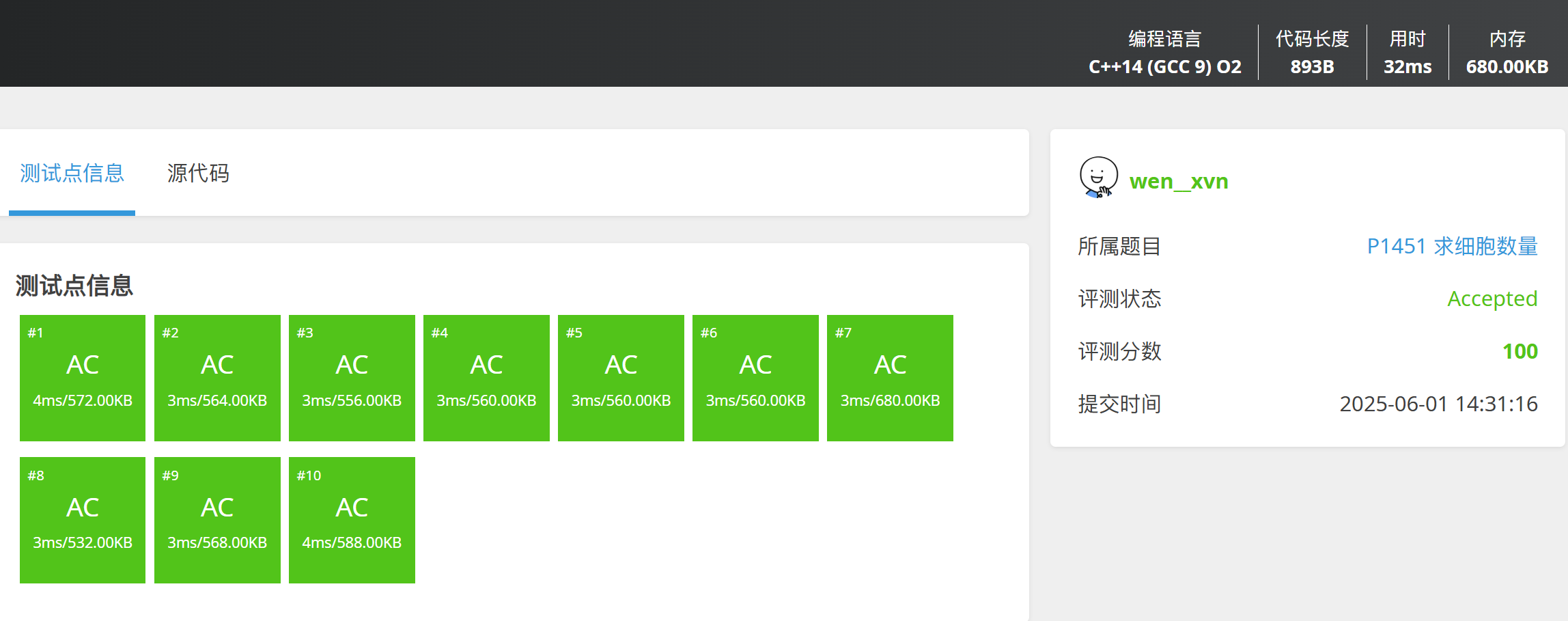Image resolution: width=1568 pixels, height=621 pixels.
Task: Select test case #2 AC tile
Action: coord(217,378)
